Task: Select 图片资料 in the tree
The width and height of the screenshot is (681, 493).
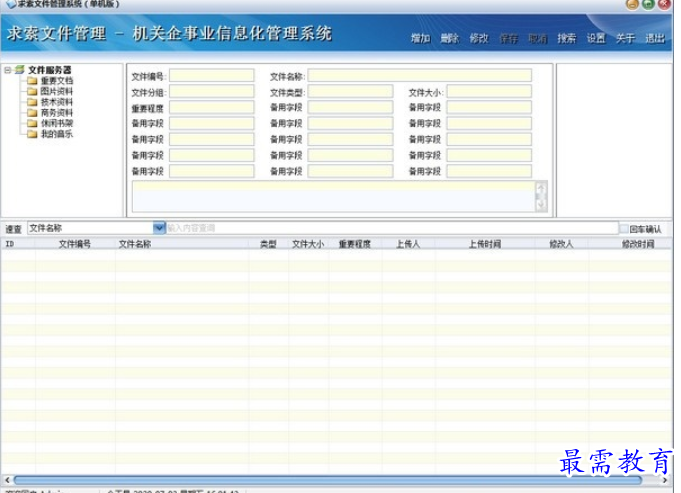Action: 57,91
